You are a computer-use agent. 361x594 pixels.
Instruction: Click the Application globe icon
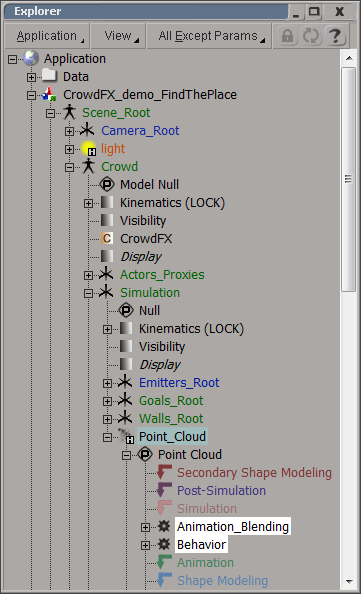coord(31,58)
